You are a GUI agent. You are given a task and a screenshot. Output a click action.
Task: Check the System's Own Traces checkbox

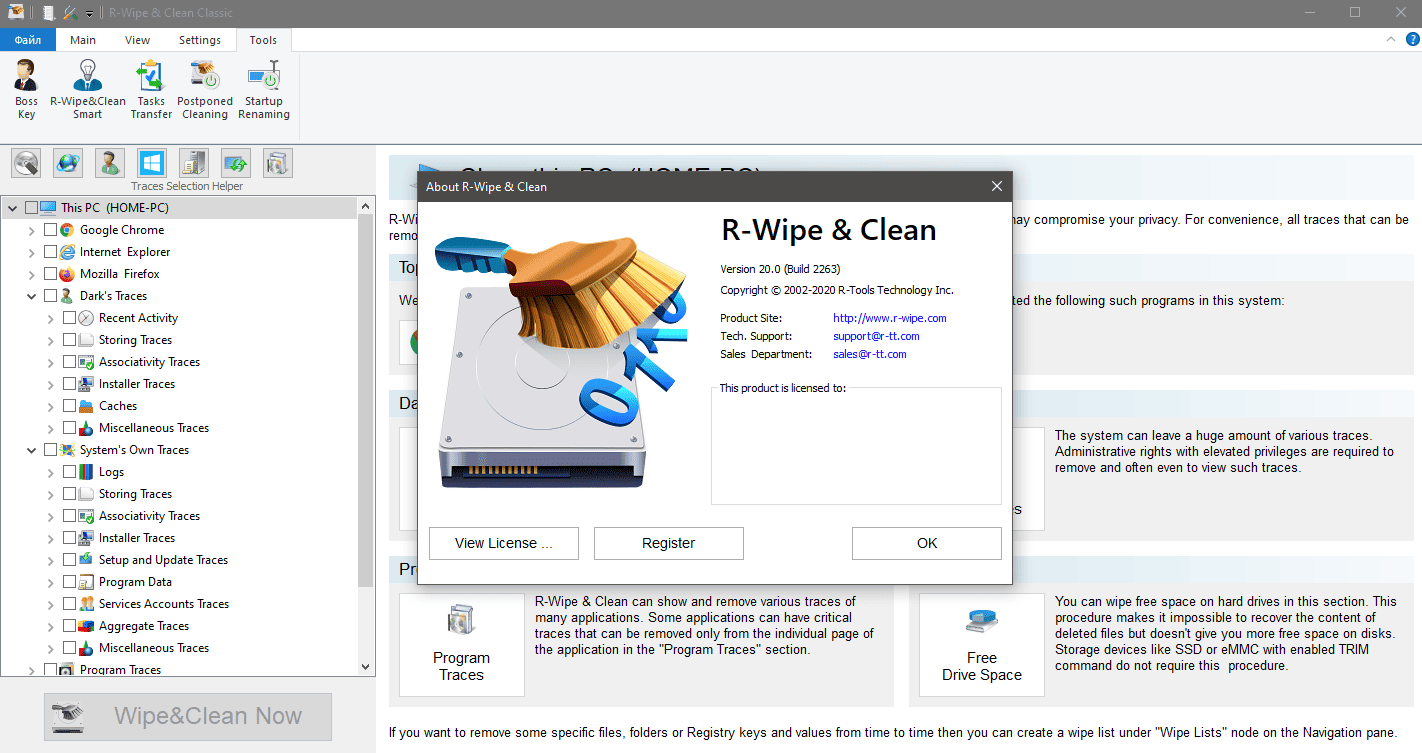(x=50, y=450)
